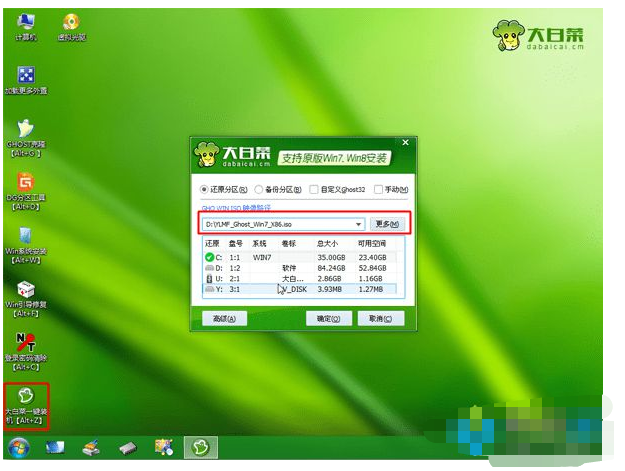Click the More button beside the path
This screenshot has height=471, width=625.
tap(386, 224)
